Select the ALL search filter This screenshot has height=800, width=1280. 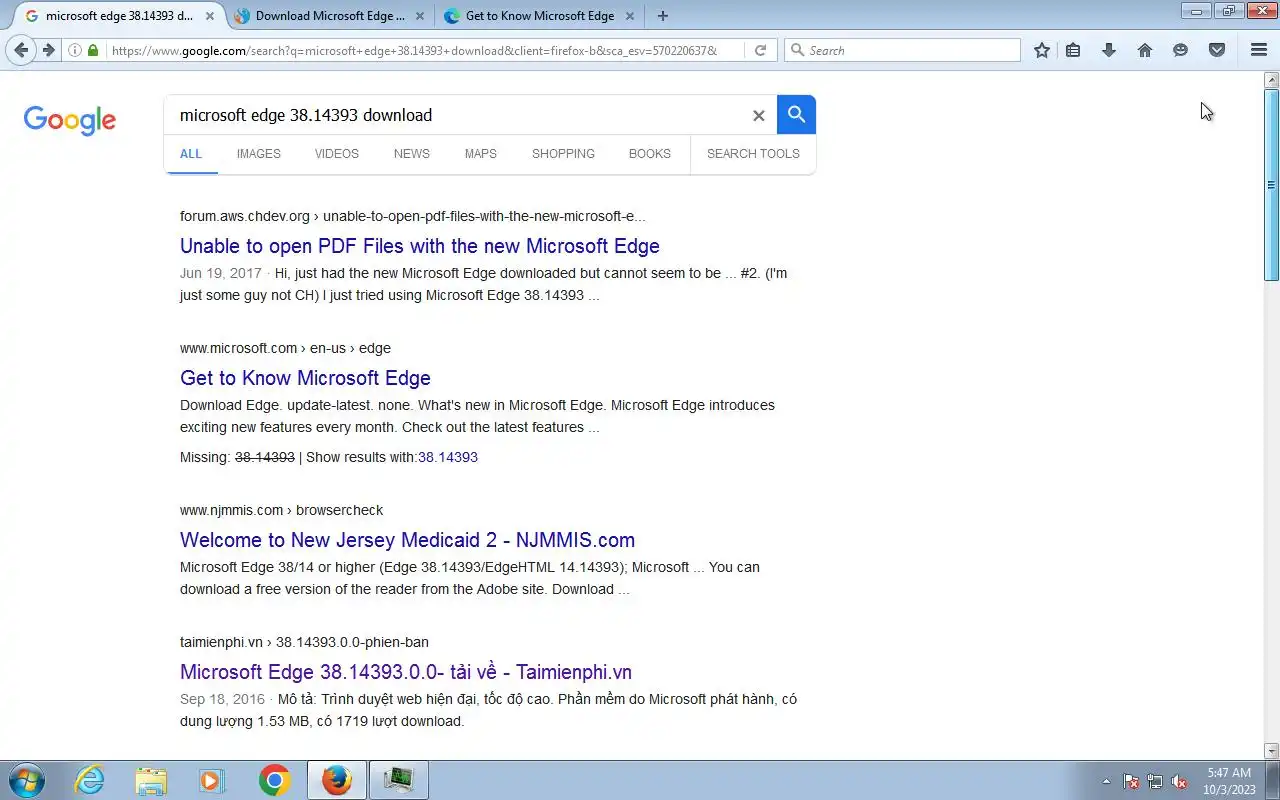191,154
